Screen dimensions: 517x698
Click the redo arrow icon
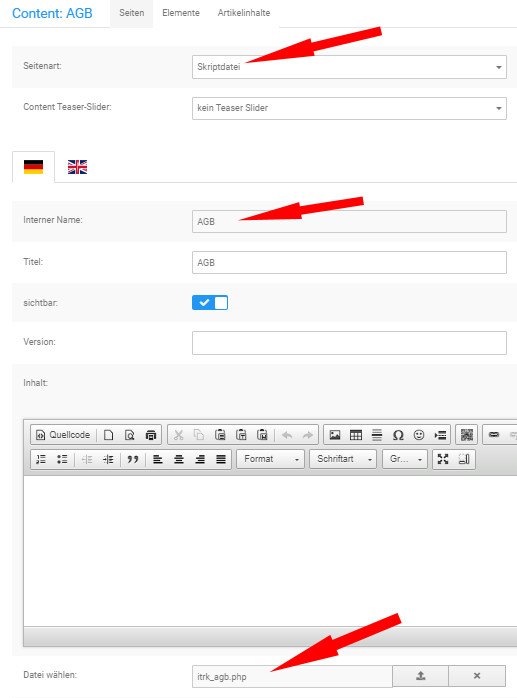308,435
